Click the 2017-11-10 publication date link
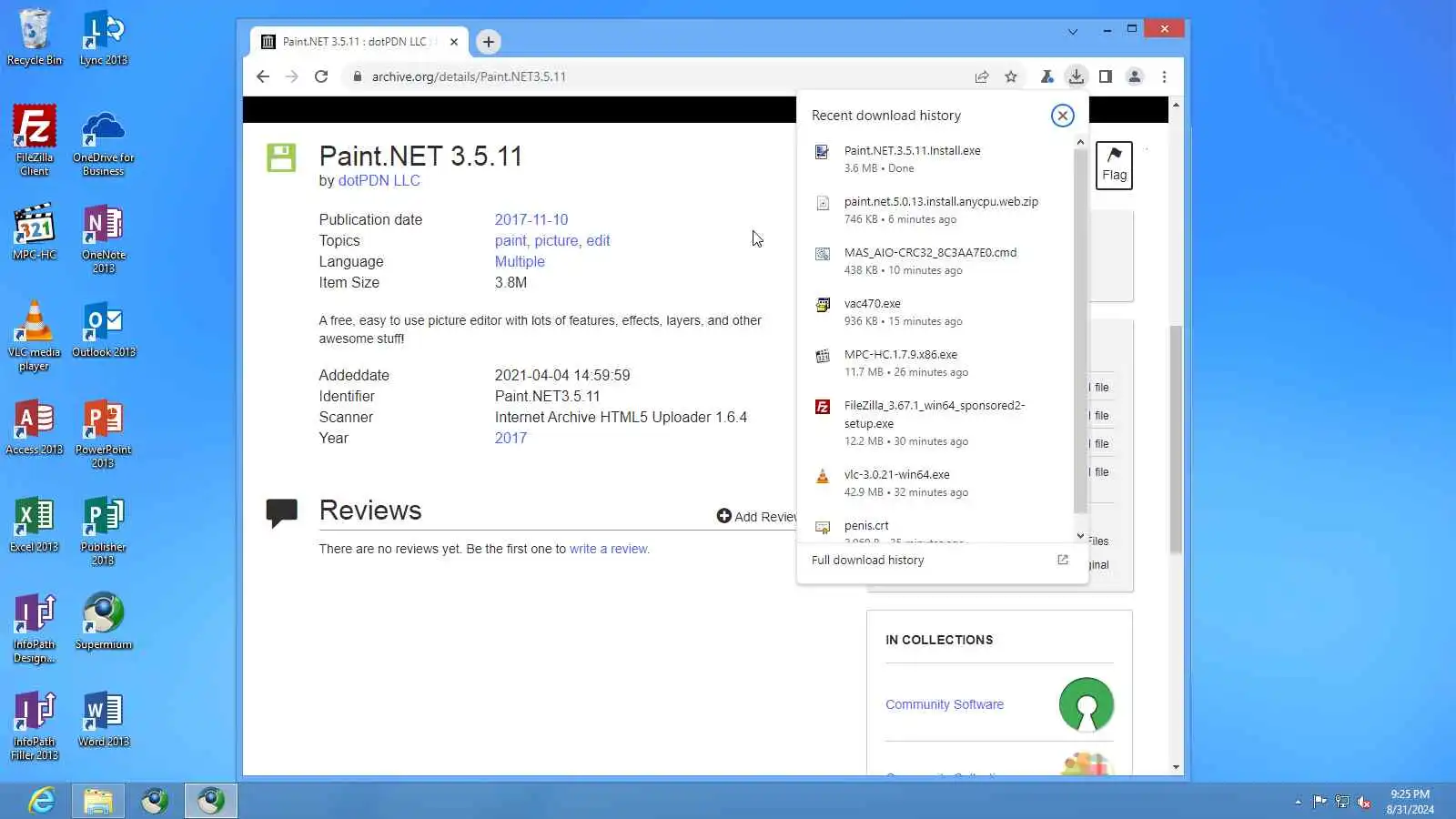 point(531,219)
